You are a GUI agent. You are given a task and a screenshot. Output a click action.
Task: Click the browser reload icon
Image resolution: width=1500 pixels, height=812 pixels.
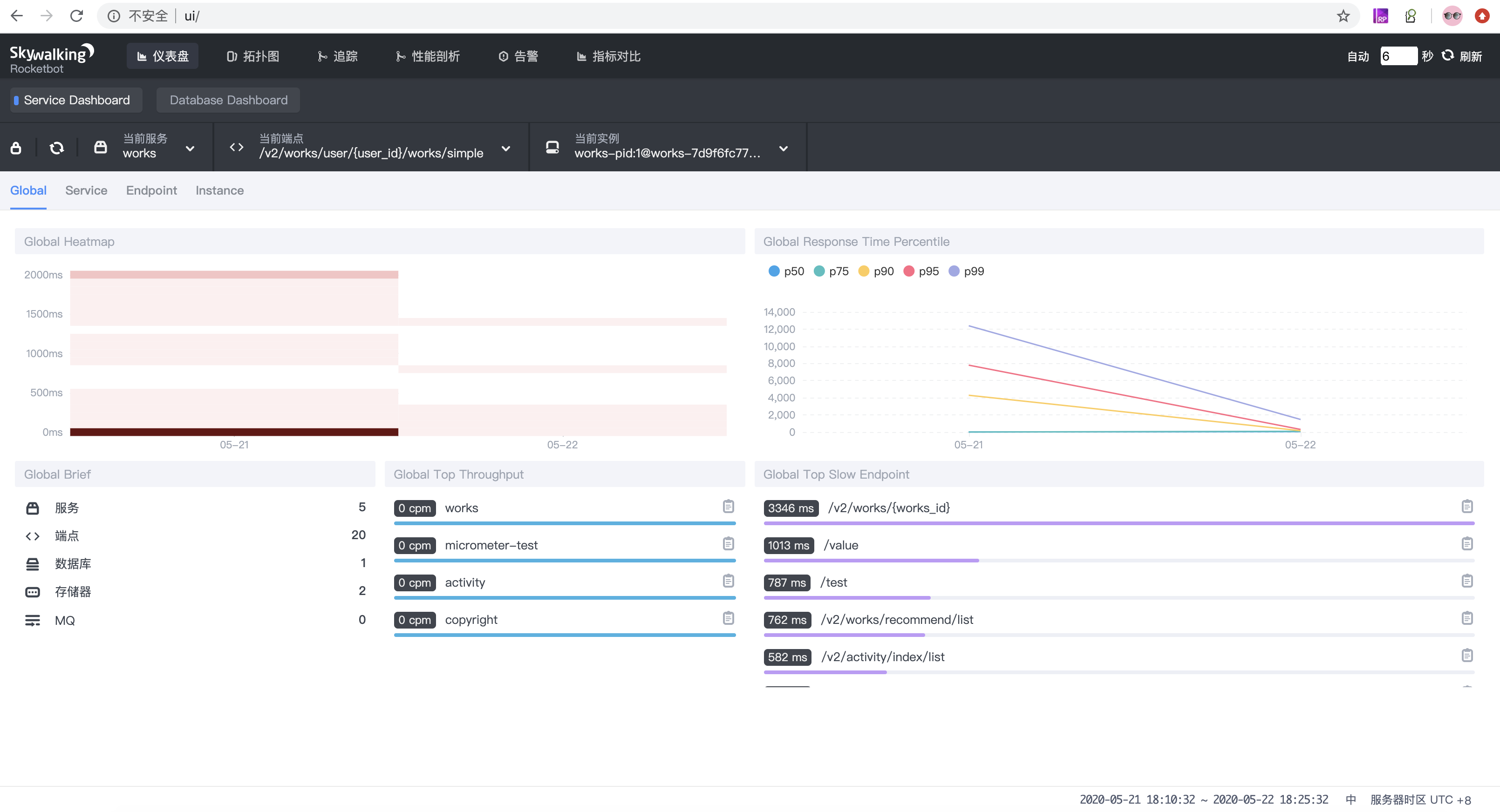pyautogui.click(x=76, y=16)
